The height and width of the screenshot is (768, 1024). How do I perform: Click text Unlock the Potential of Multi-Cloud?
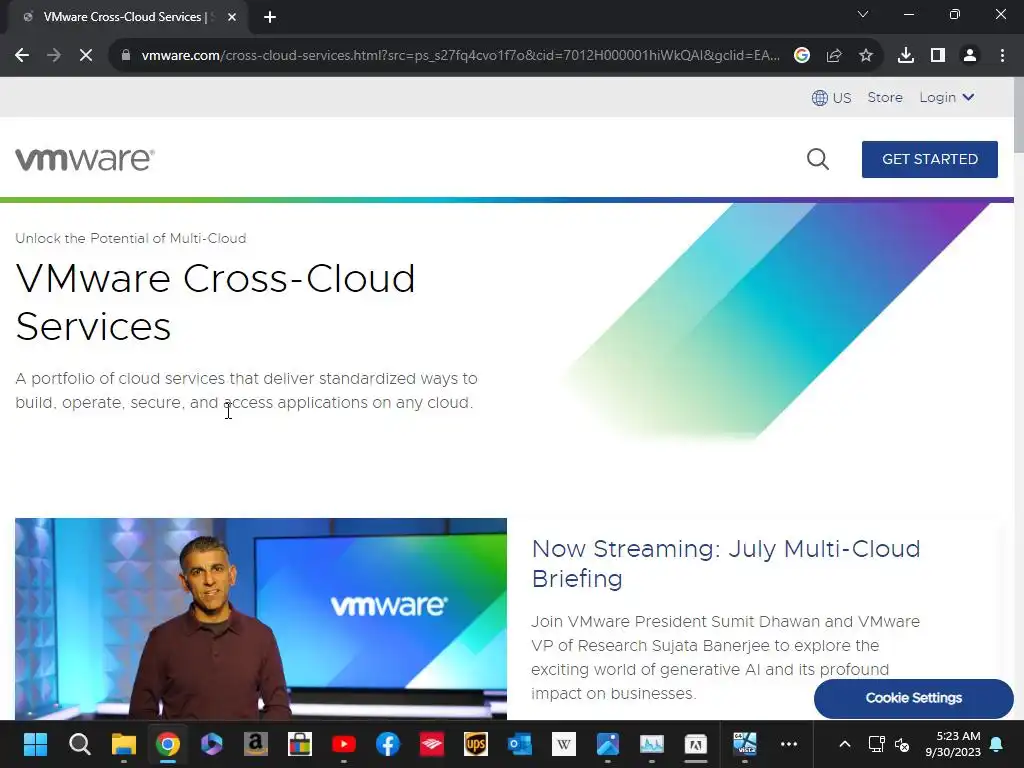pos(131,238)
